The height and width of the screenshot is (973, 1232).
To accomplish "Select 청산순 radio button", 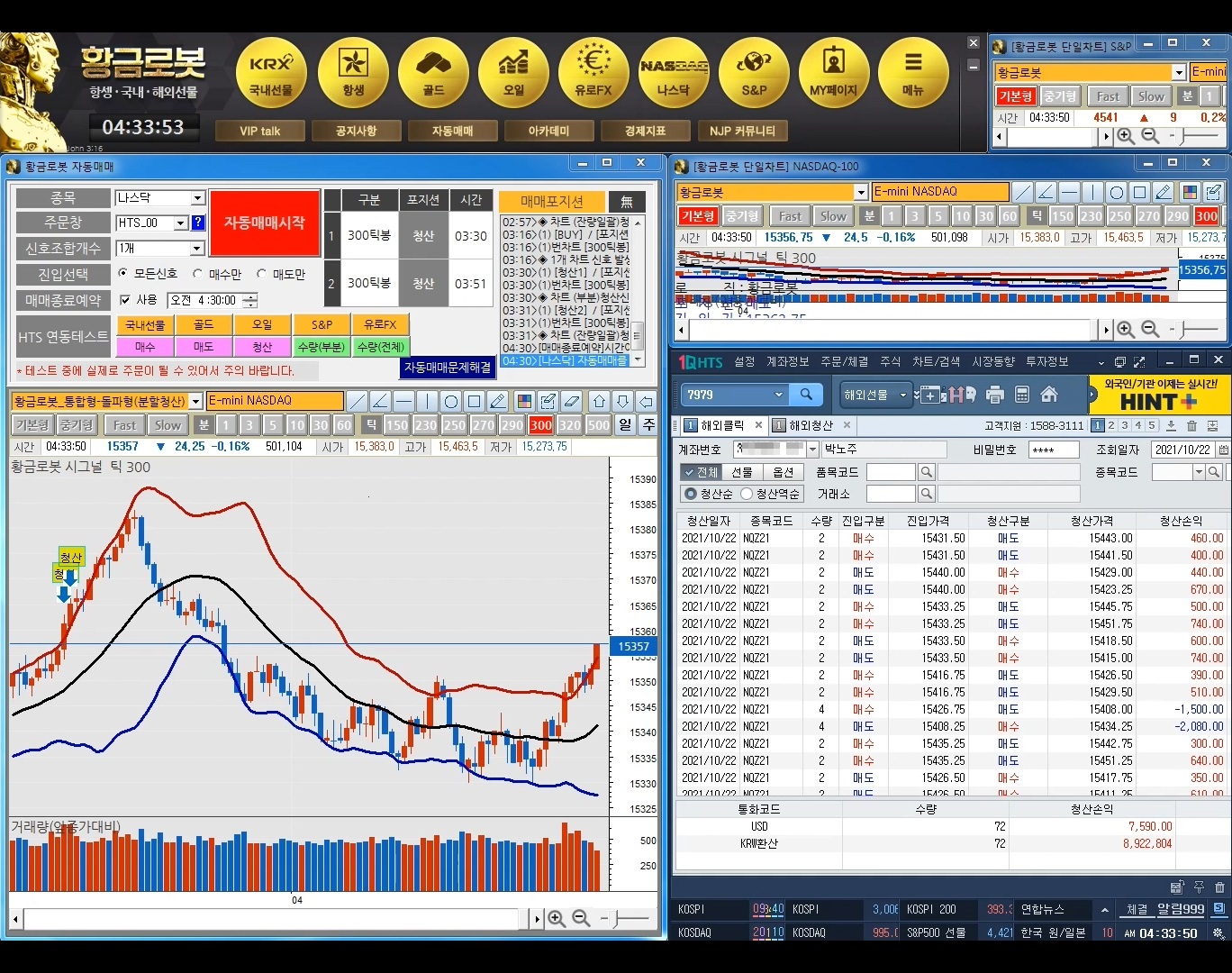I will point(691,494).
